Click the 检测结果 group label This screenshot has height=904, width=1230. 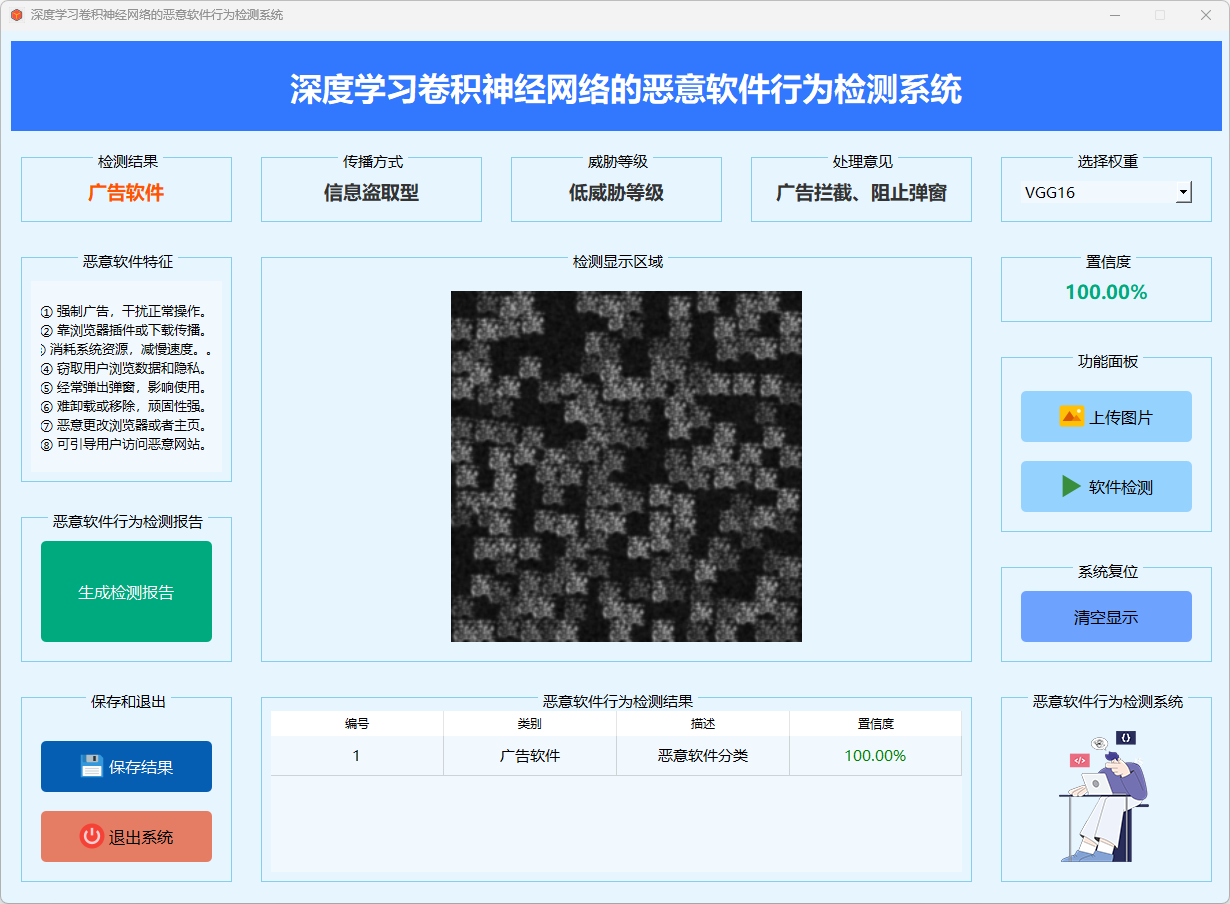pos(127,161)
